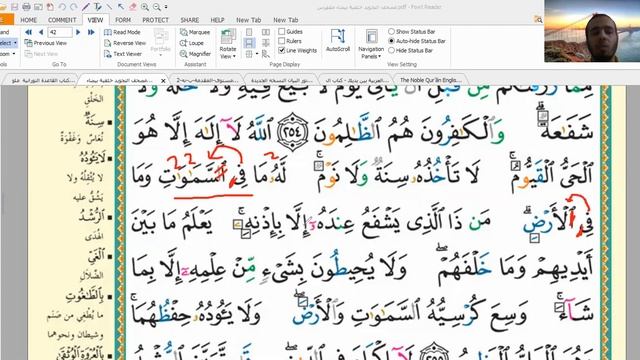This screenshot has width=640, height=360.
Task: Select the eraser tool
Action: [133, 7]
